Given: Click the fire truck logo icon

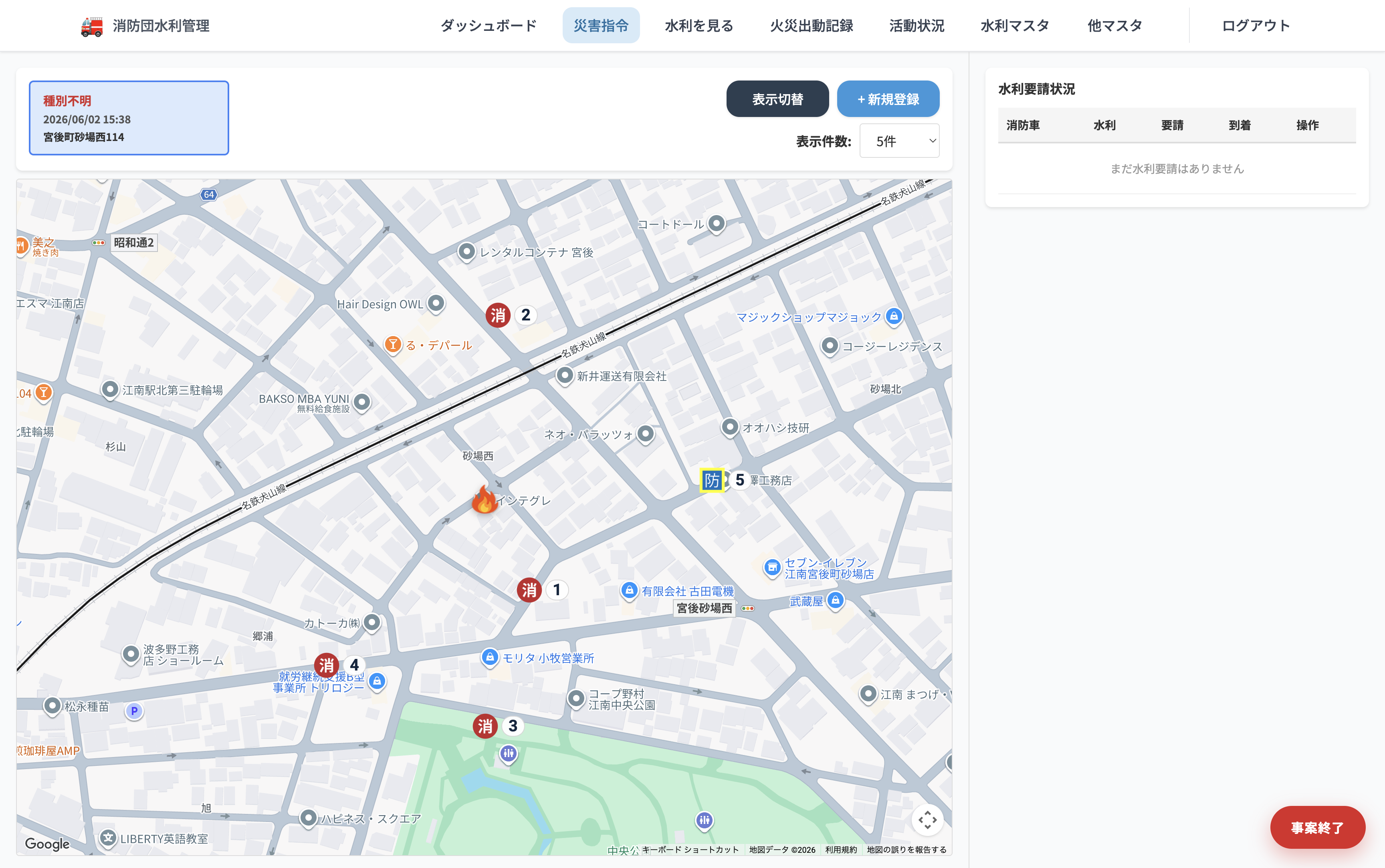Looking at the screenshot, I should click(x=92, y=26).
